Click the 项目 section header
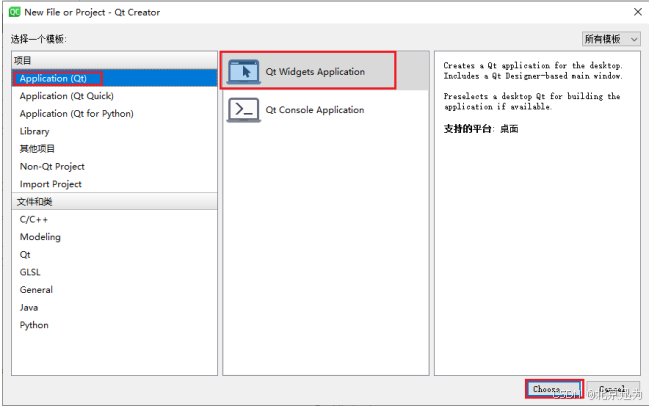 (114, 60)
